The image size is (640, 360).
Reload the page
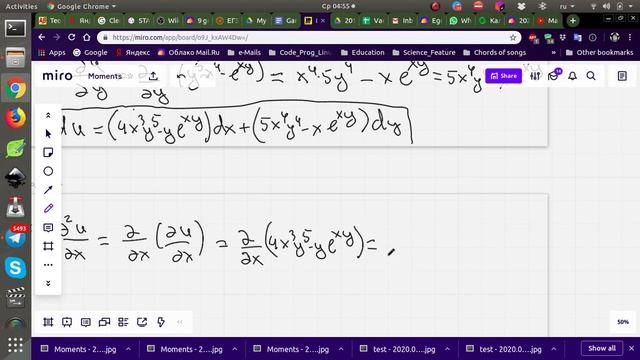(71, 37)
